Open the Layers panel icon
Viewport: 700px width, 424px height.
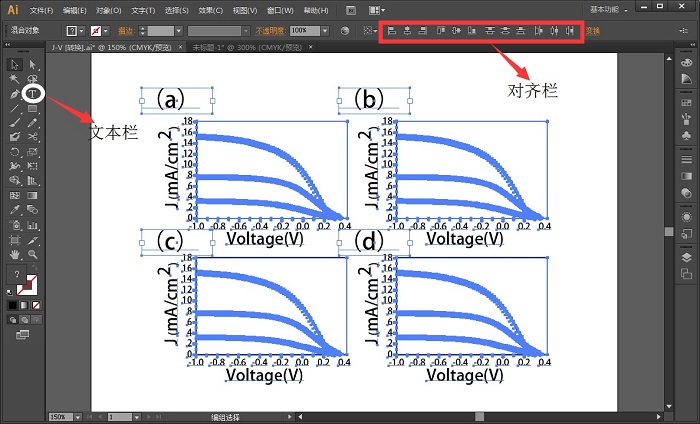pos(686,258)
